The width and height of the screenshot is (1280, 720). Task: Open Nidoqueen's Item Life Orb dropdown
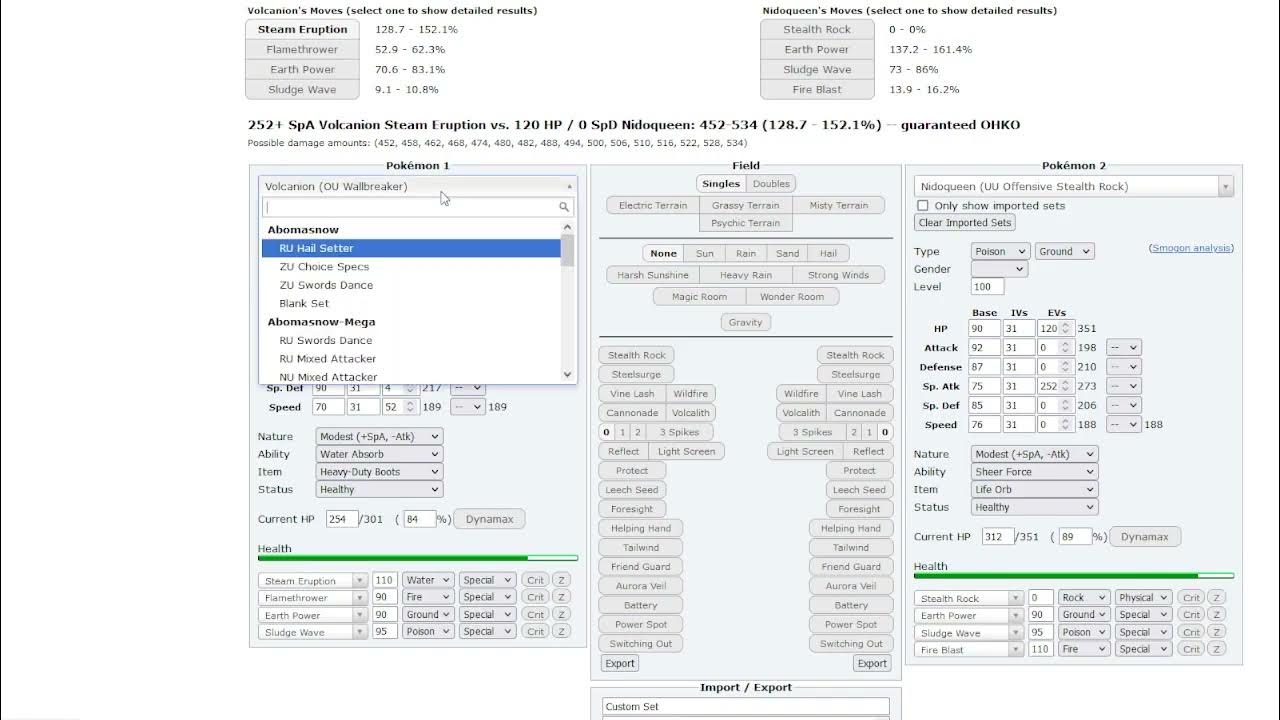[x=1035, y=490]
